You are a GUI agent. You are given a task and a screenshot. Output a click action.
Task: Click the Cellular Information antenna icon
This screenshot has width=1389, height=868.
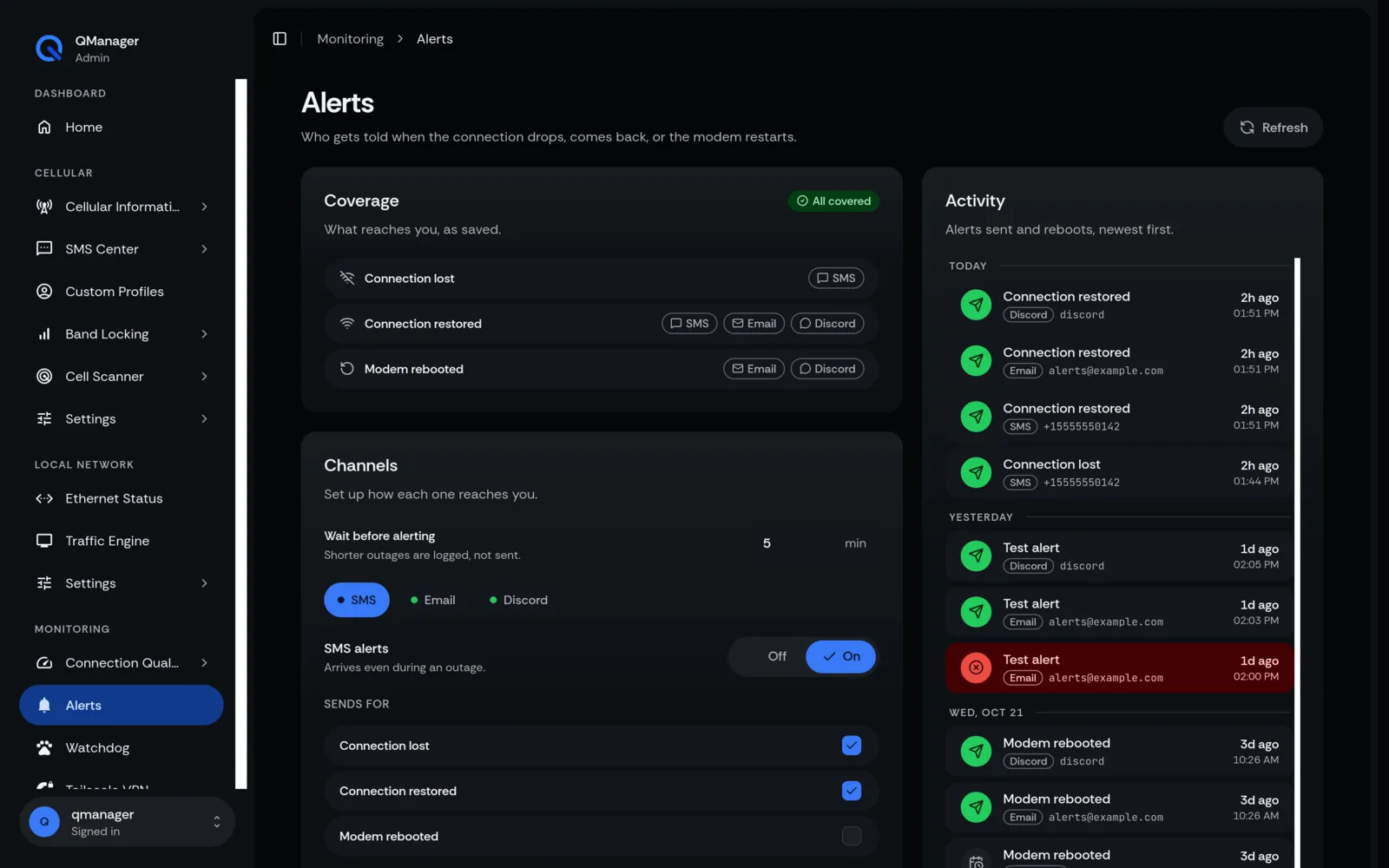click(x=44, y=207)
